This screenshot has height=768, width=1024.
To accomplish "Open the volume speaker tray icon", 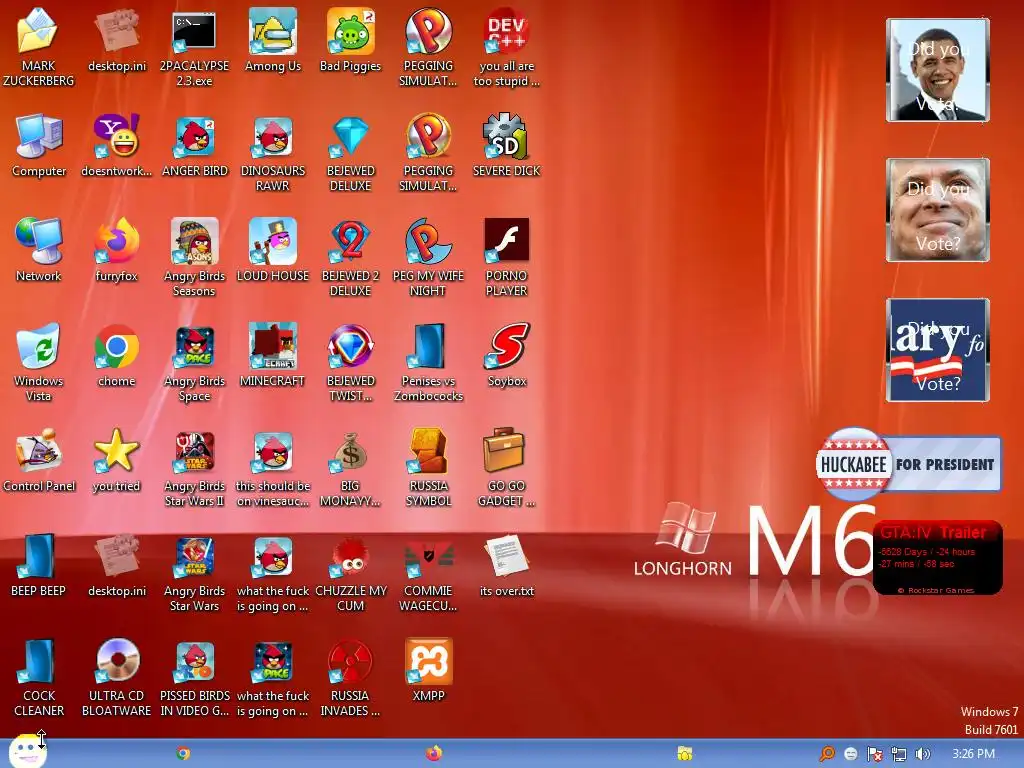I will click(923, 754).
